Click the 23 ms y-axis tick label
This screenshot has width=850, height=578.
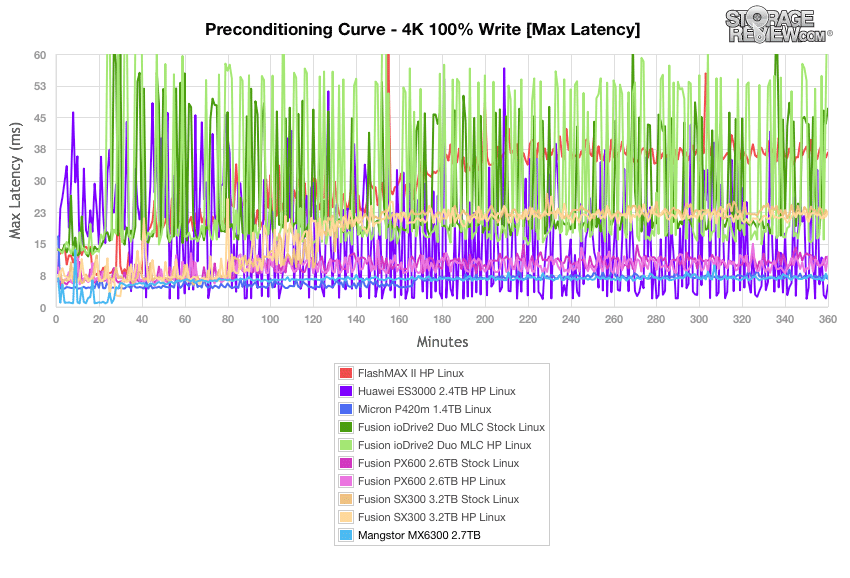tap(40, 213)
